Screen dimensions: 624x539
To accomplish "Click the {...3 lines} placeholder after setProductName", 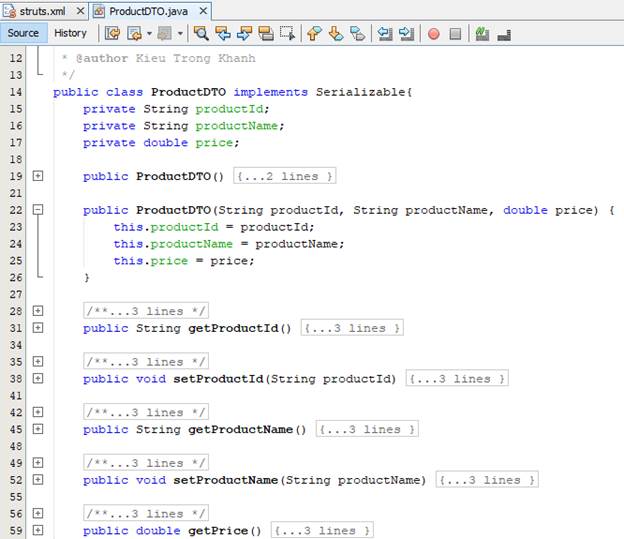I will tap(488, 480).
